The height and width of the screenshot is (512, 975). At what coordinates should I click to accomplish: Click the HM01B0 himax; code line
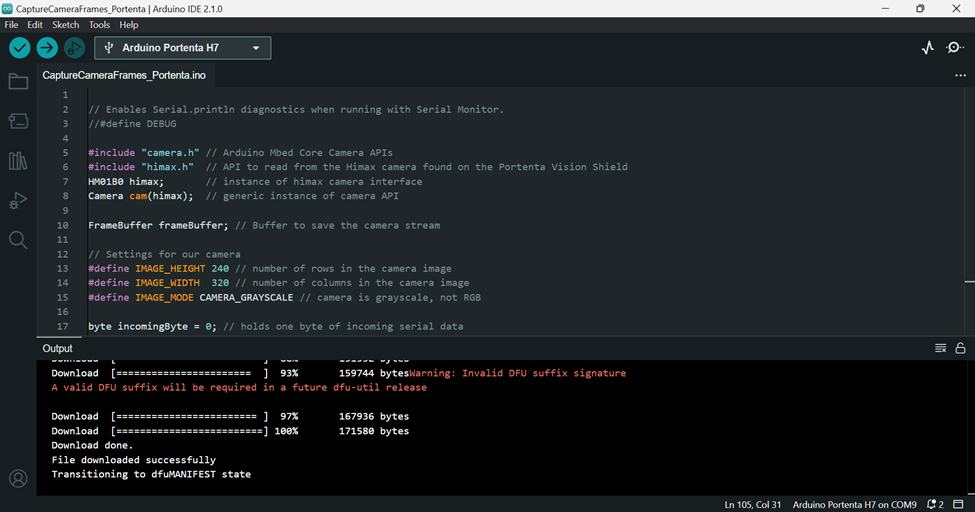255,182
